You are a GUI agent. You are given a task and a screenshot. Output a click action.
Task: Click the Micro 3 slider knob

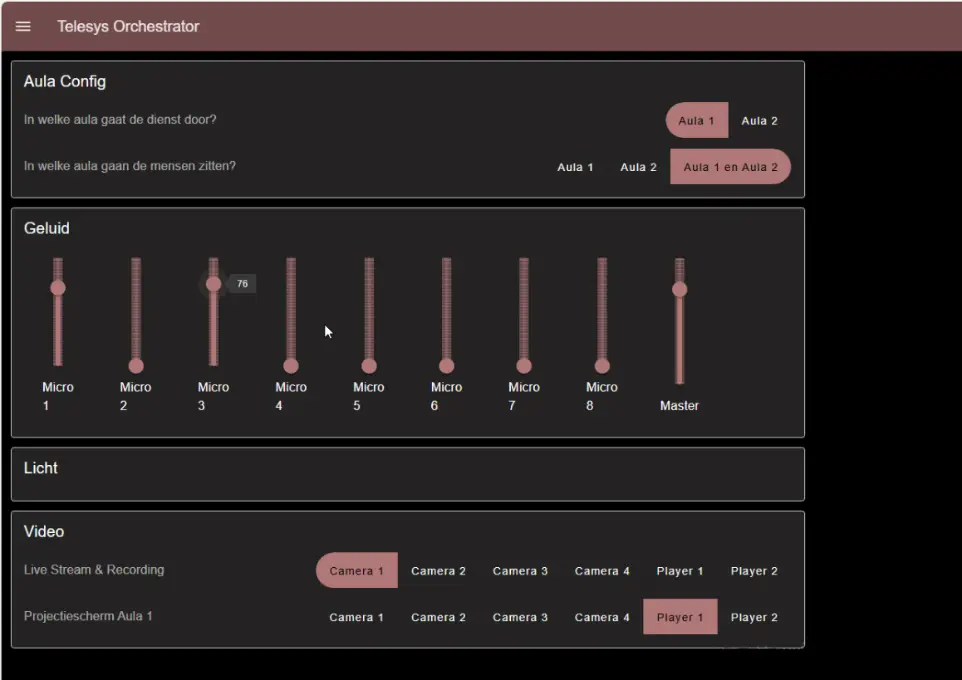213,284
